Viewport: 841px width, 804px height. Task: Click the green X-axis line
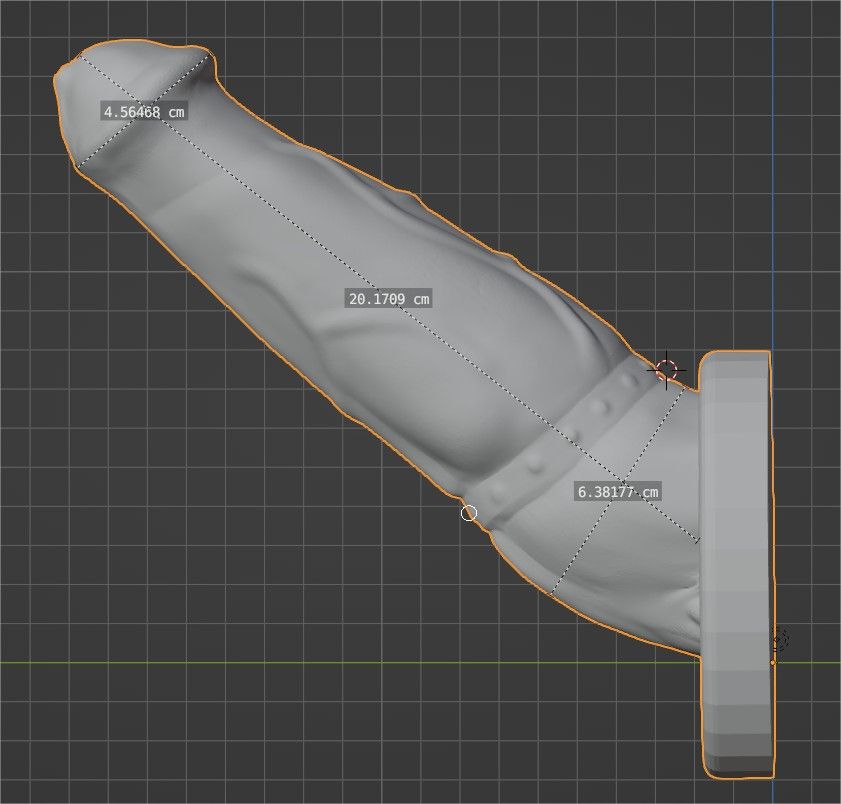coord(300,662)
